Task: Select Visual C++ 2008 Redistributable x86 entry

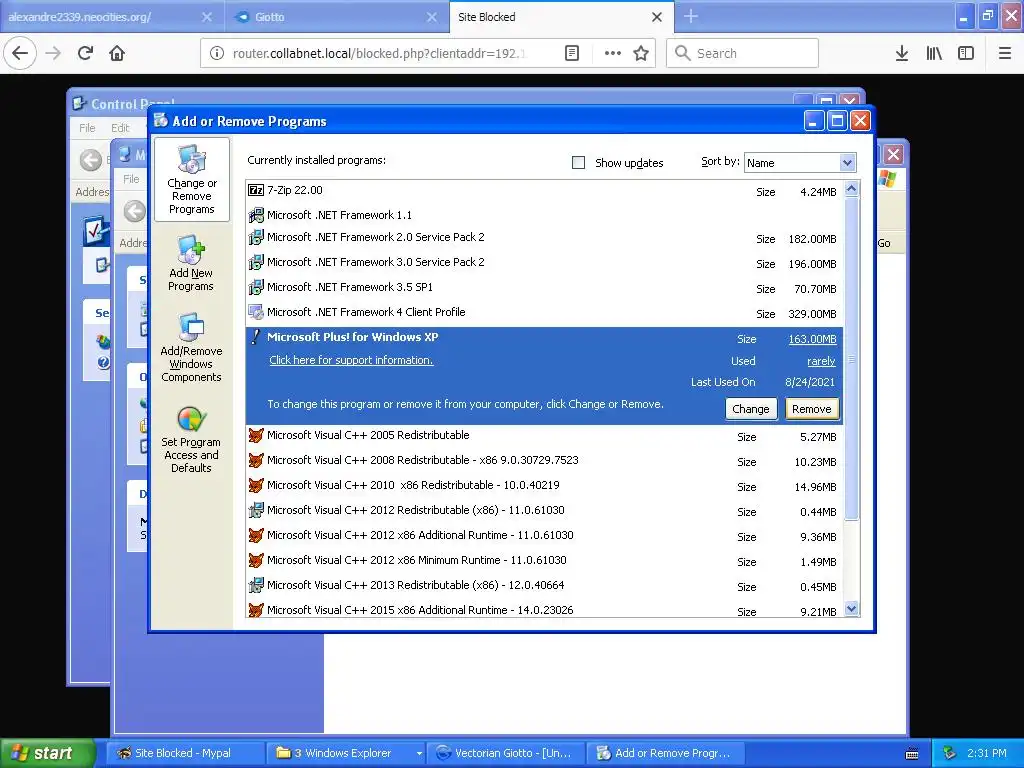Action: point(544,461)
